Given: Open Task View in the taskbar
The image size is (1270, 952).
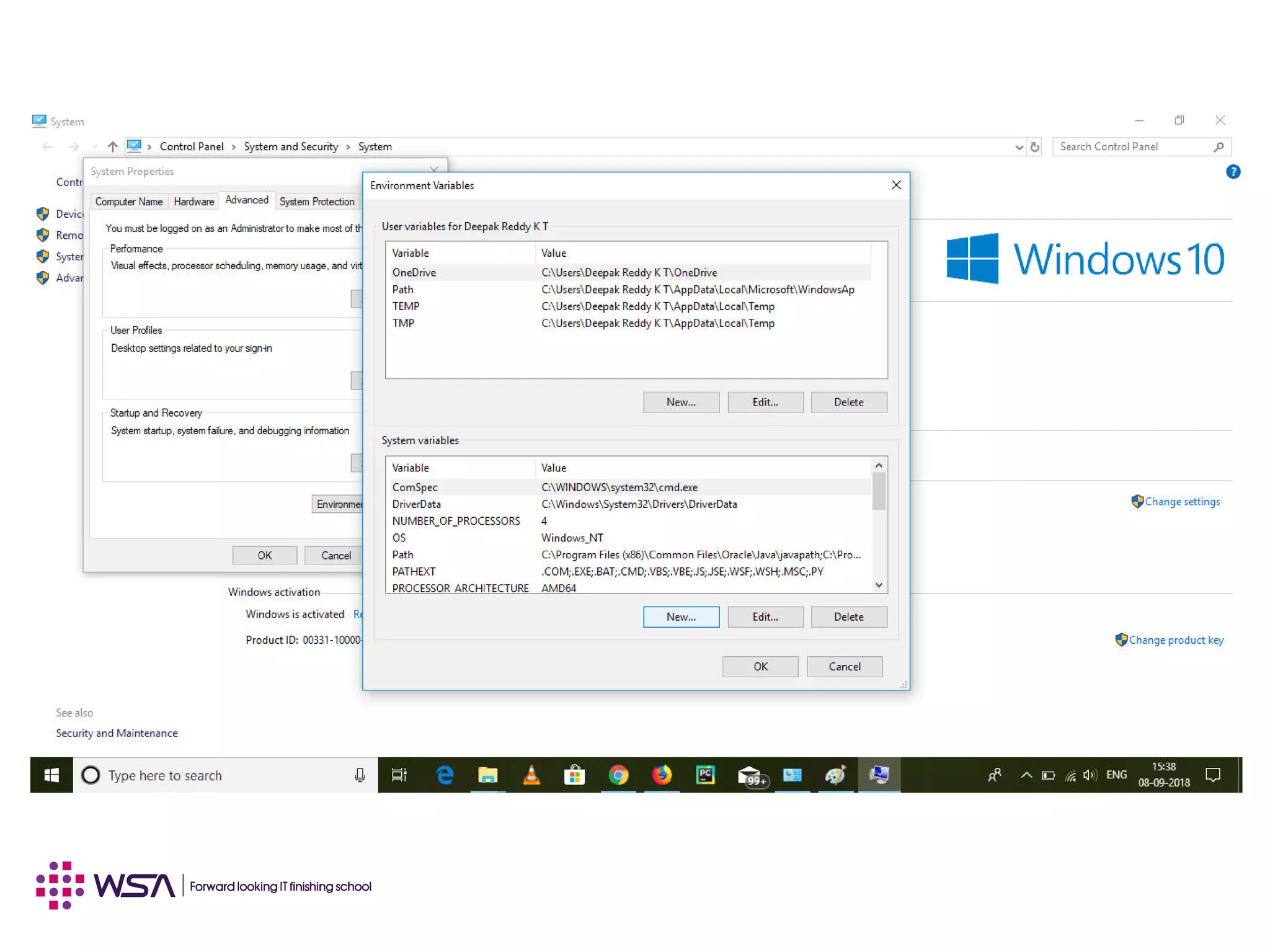Looking at the screenshot, I should click(399, 775).
